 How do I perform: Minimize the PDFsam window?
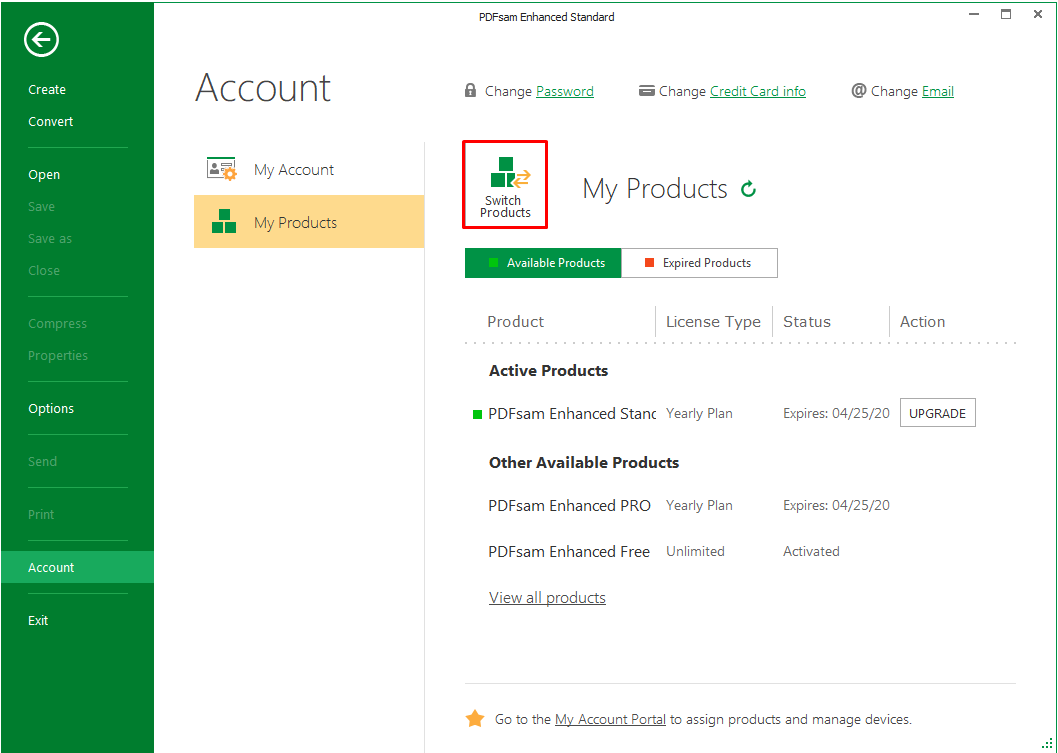[x=974, y=14]
